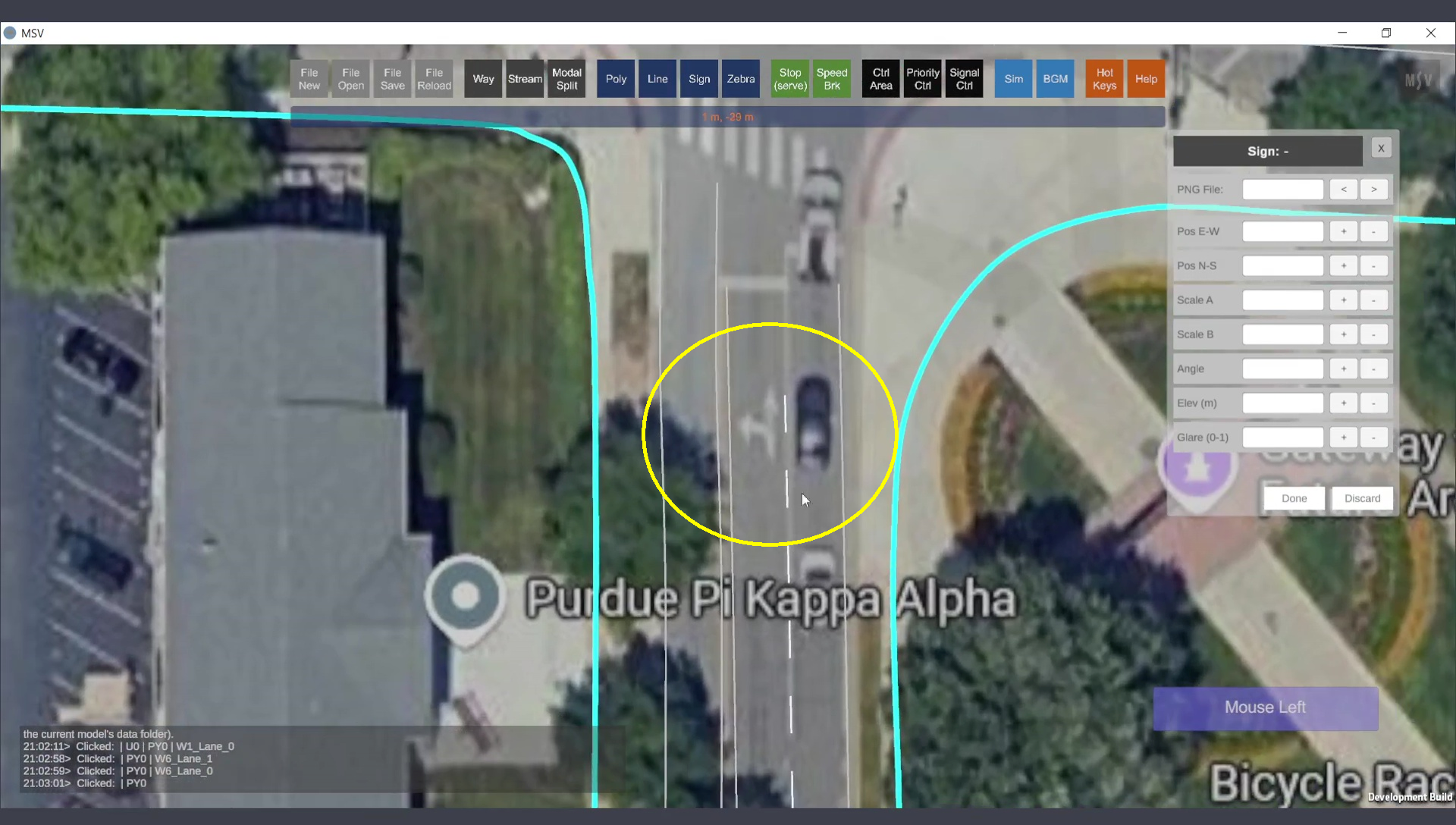This screenshot has width=1456, height=825.
Task: Select the Stream toolbar button
Action: 525,79
